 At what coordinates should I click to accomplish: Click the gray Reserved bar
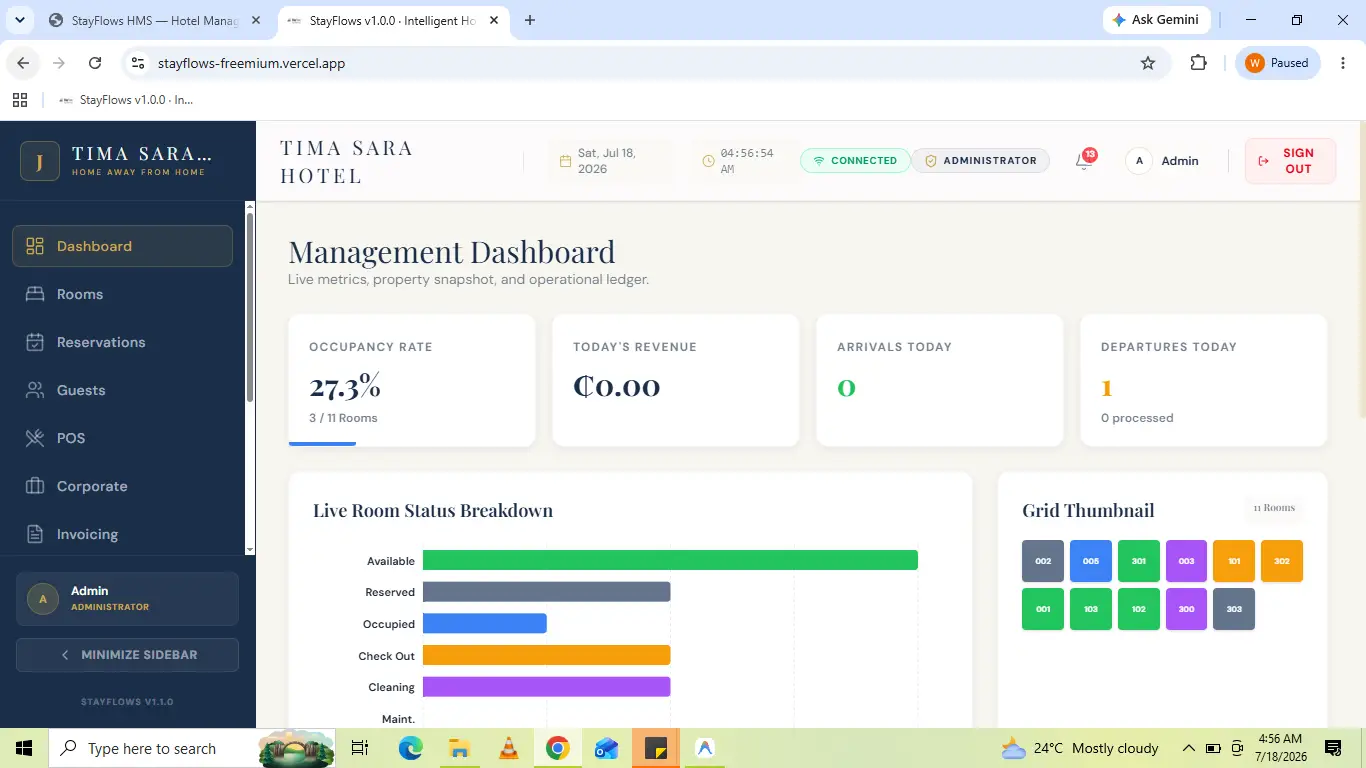click(x=546, y=592)
